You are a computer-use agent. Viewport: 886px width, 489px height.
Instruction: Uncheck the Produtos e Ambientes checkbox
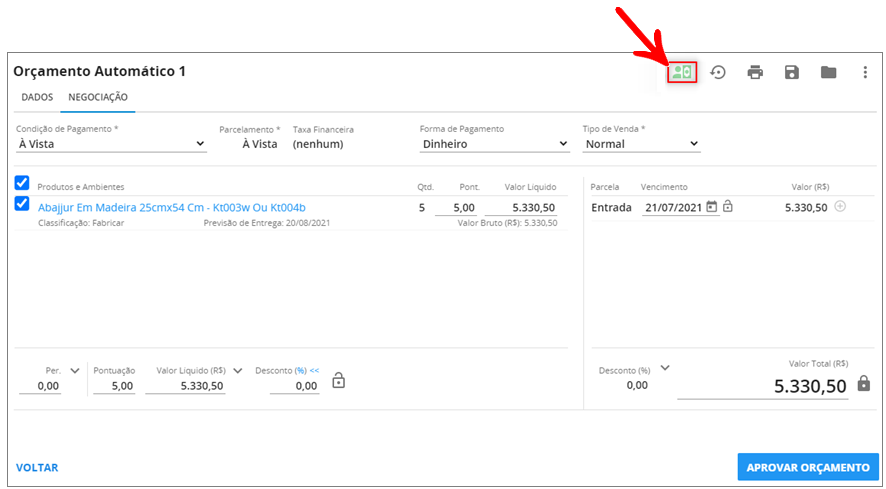22,183
